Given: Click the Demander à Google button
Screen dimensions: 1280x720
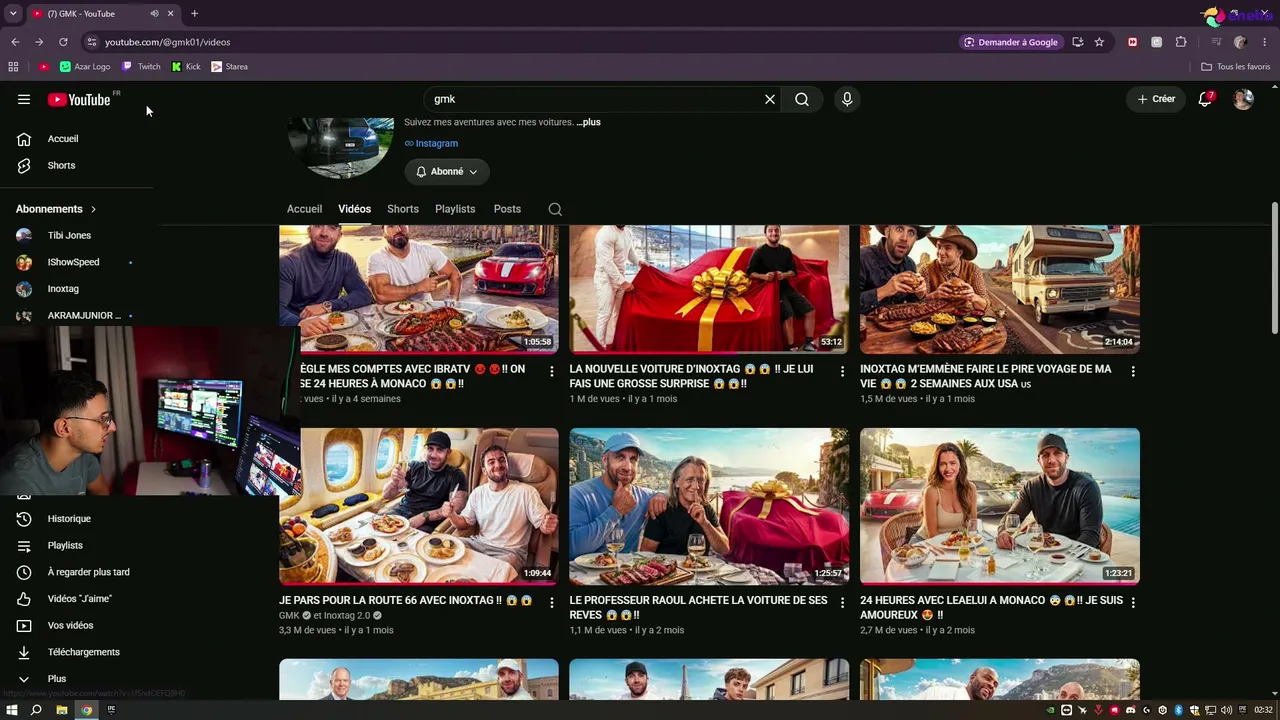Looking at the screenshot, I should click(1011, 42).
